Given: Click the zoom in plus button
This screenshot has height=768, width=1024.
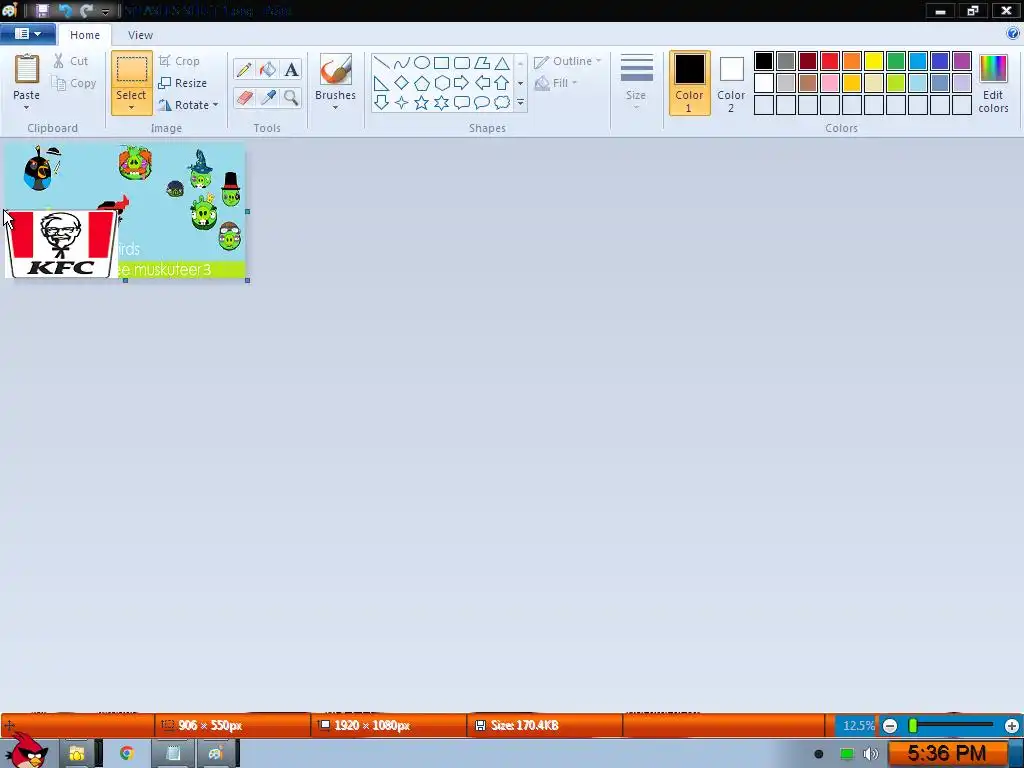Looking at the screenshot, I should tap(1012, 726).
